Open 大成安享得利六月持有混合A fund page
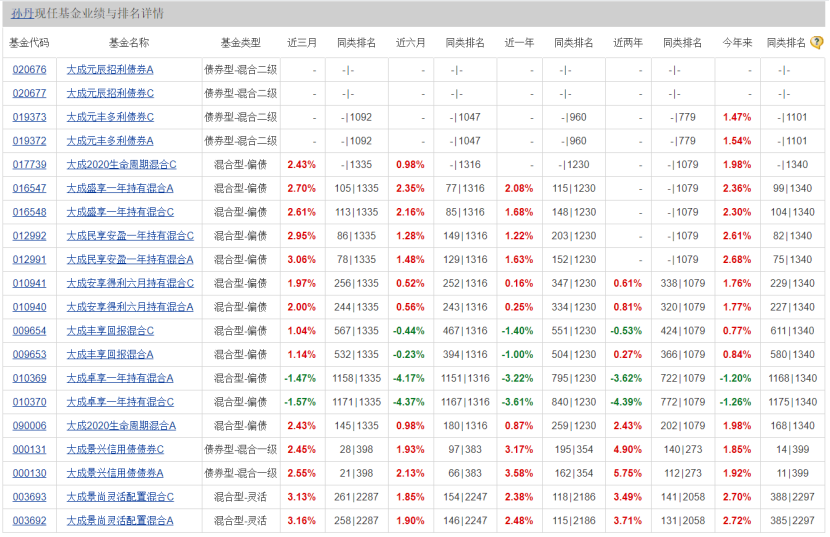The image size is (830, 537). (130, 307)
